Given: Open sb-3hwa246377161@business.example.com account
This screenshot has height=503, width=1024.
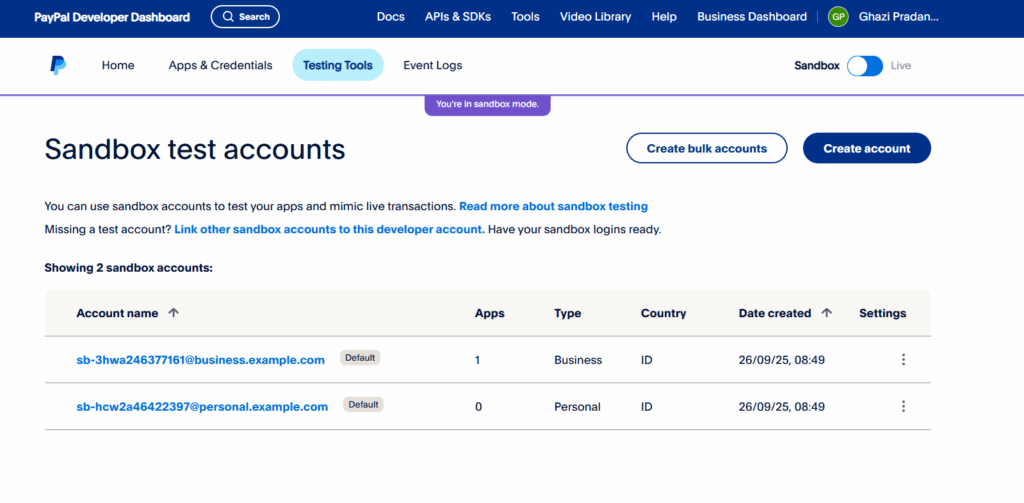Looking at the screenshot, I should pos(200,360).
